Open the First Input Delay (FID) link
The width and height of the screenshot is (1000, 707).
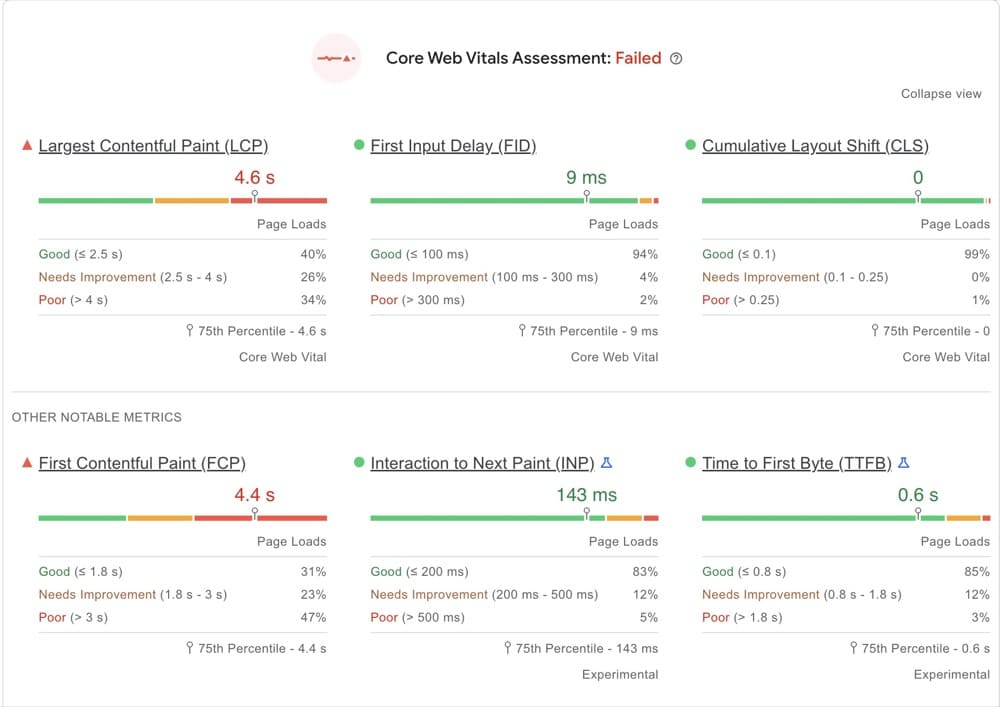pyautogui.click(x=453, y=146)
